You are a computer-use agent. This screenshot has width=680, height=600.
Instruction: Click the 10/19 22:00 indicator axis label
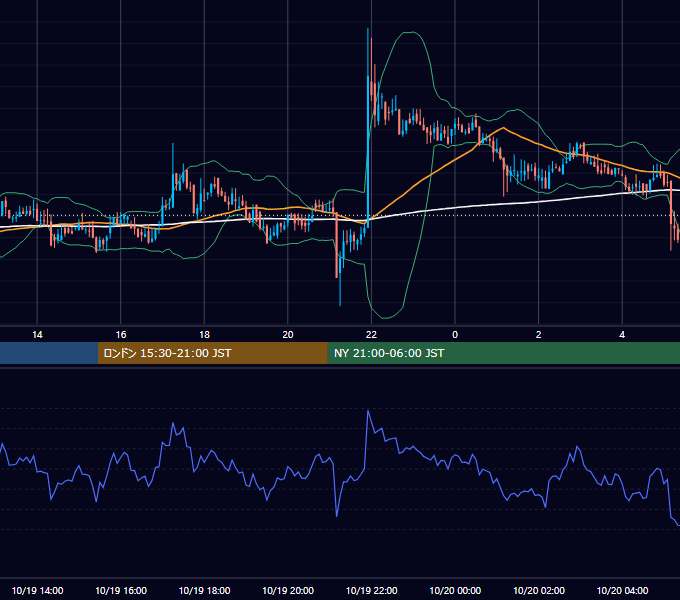(371, 590)
